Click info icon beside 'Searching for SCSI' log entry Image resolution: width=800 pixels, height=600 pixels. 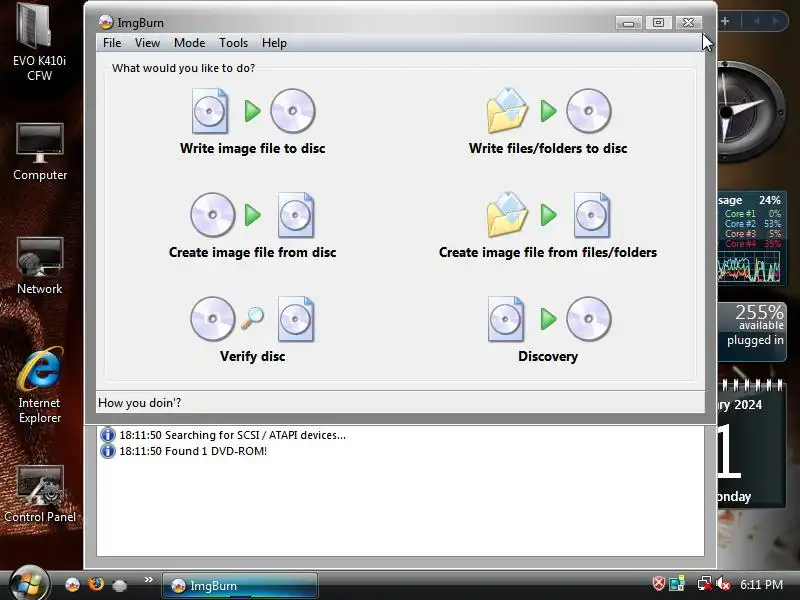pyautogui.click(x=108, y=435)
